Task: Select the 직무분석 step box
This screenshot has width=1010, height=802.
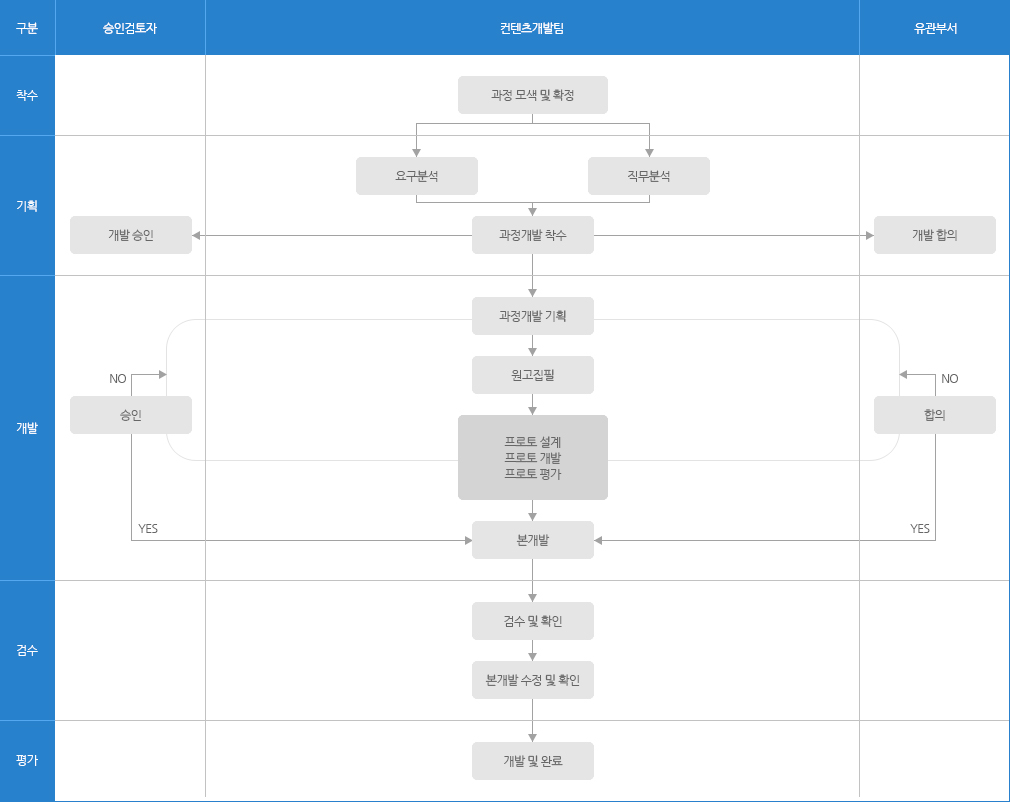Action: (x=648, y=176)
